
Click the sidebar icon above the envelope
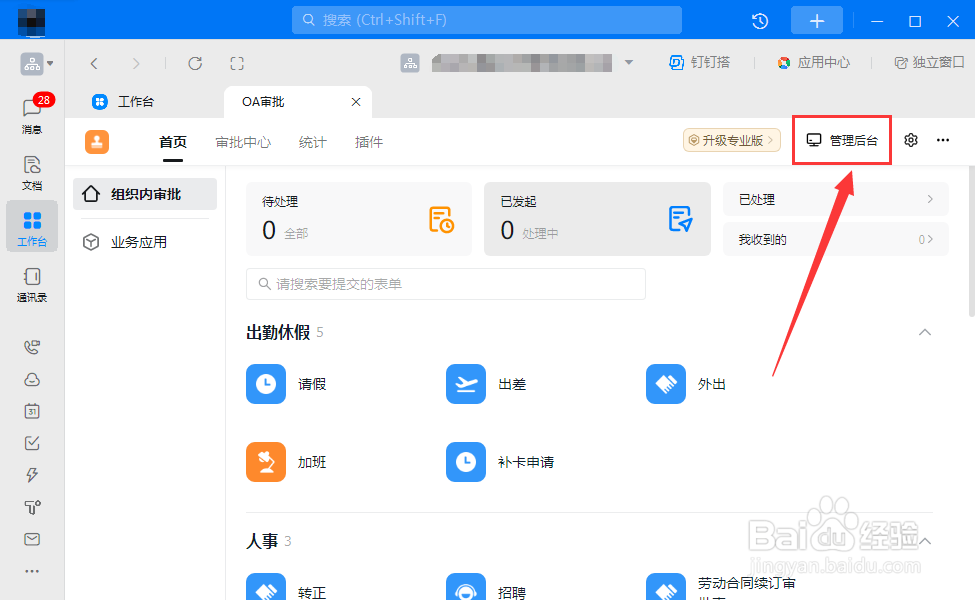[x=32, y=507]
